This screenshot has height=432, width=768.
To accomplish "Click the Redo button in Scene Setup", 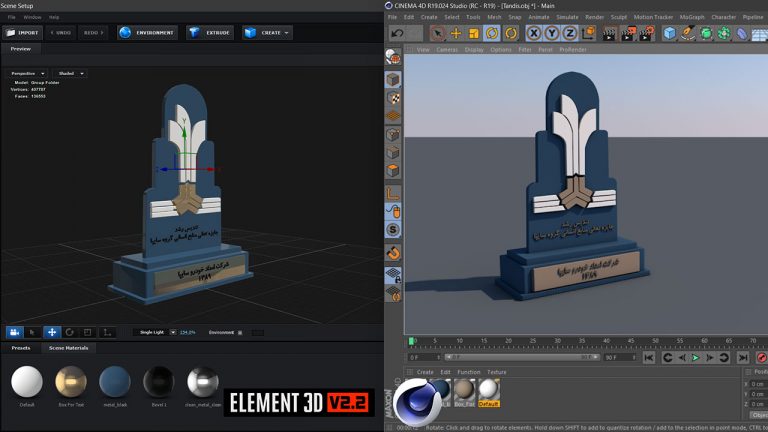I will click(x=93, y=33).
